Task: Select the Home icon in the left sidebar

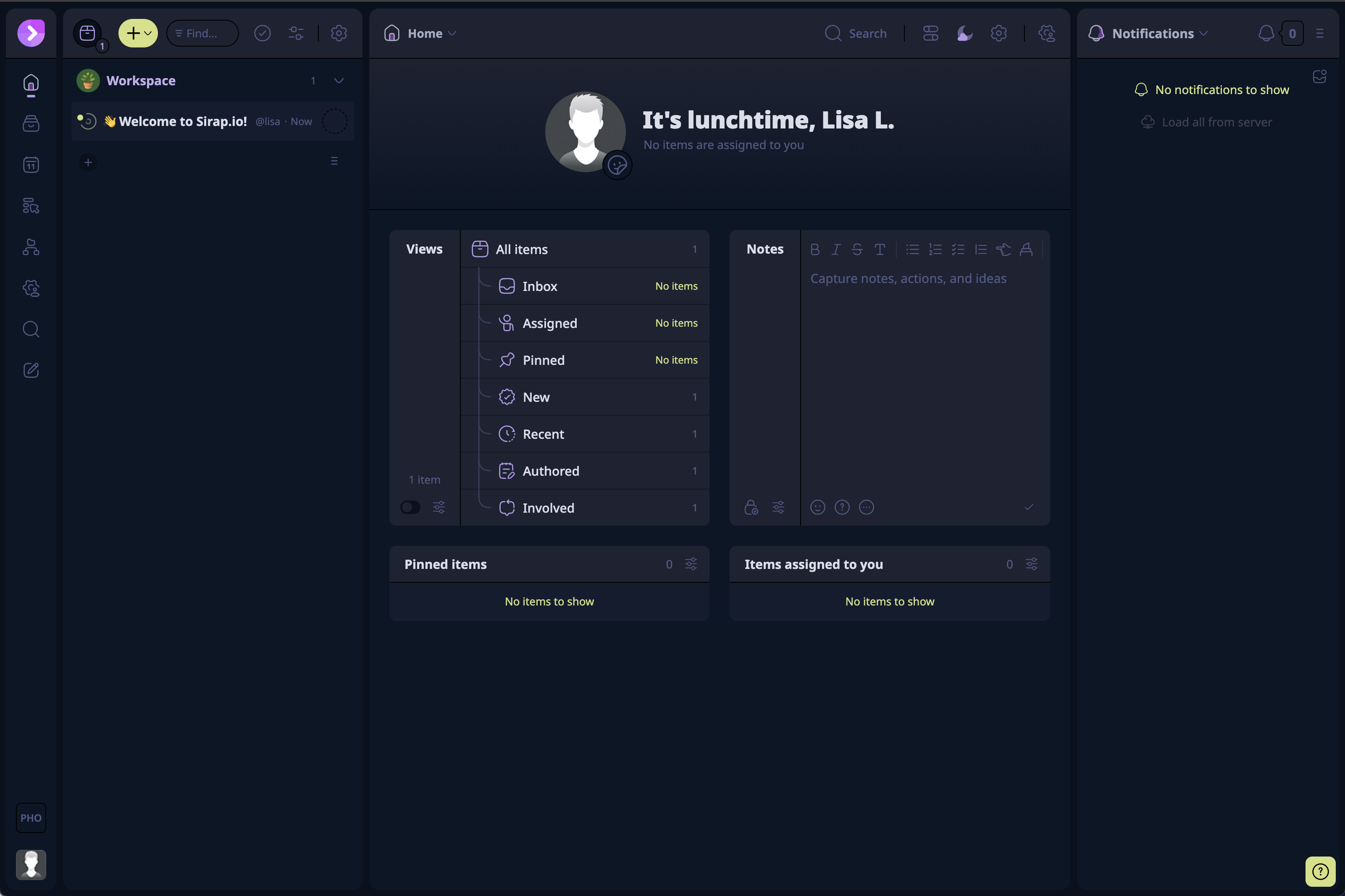Action: (31, 84)
